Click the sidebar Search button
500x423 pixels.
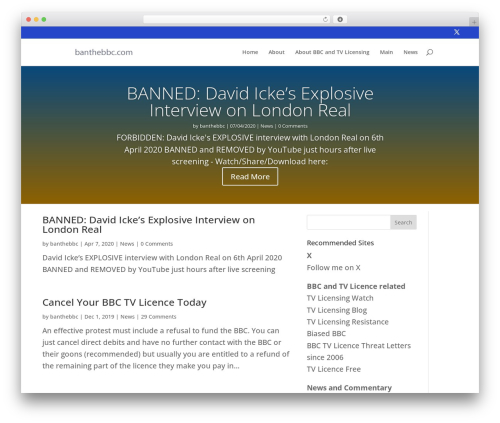403,222
